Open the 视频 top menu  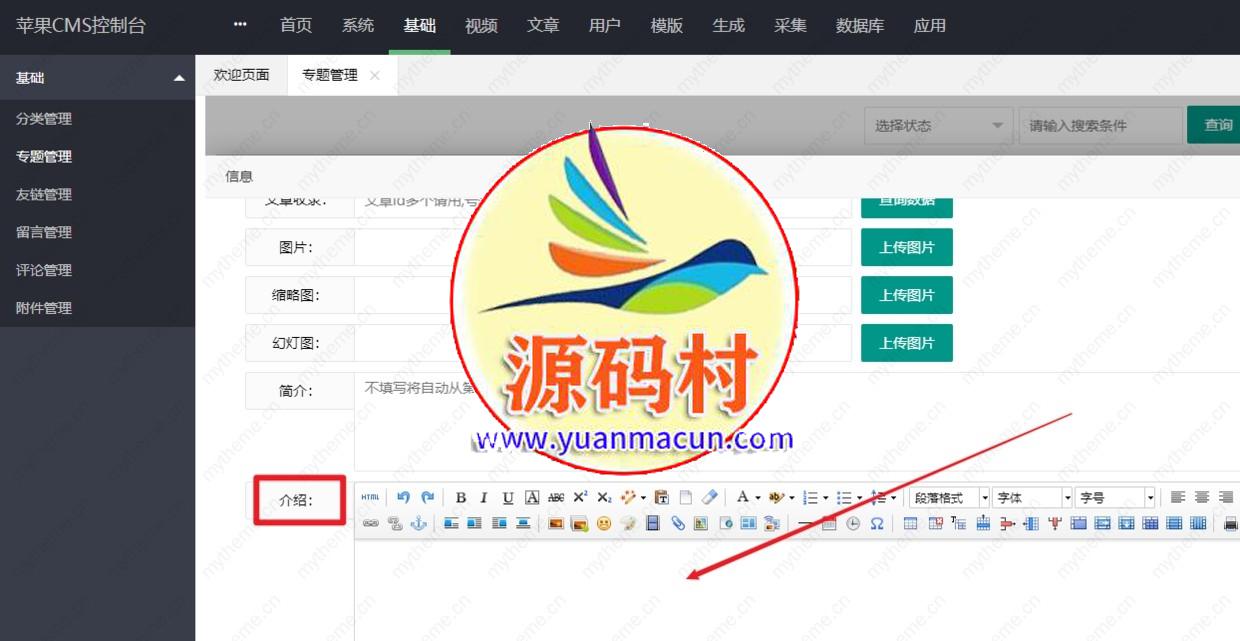coord(481,26)
